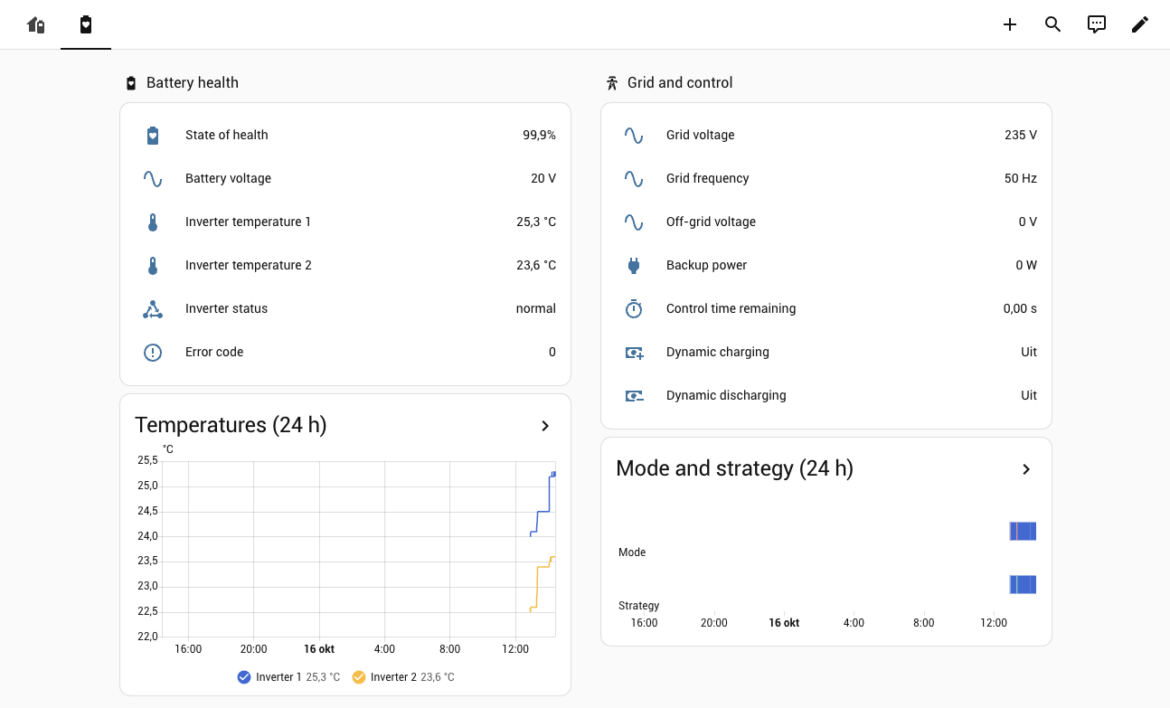Screen dimensions: 1170x708
Task: Click the Strategy timeline bar
Action: point(1022,584)
